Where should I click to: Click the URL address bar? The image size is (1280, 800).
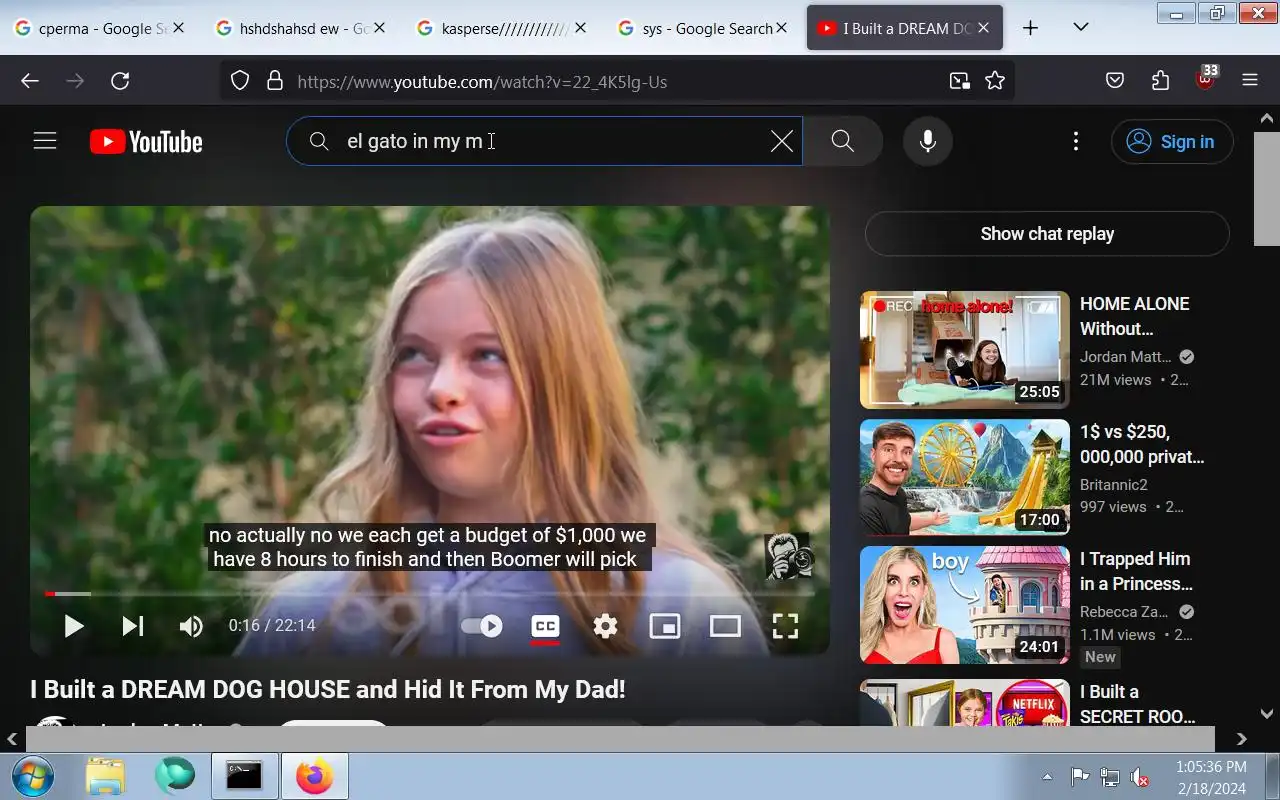[617, 81]
